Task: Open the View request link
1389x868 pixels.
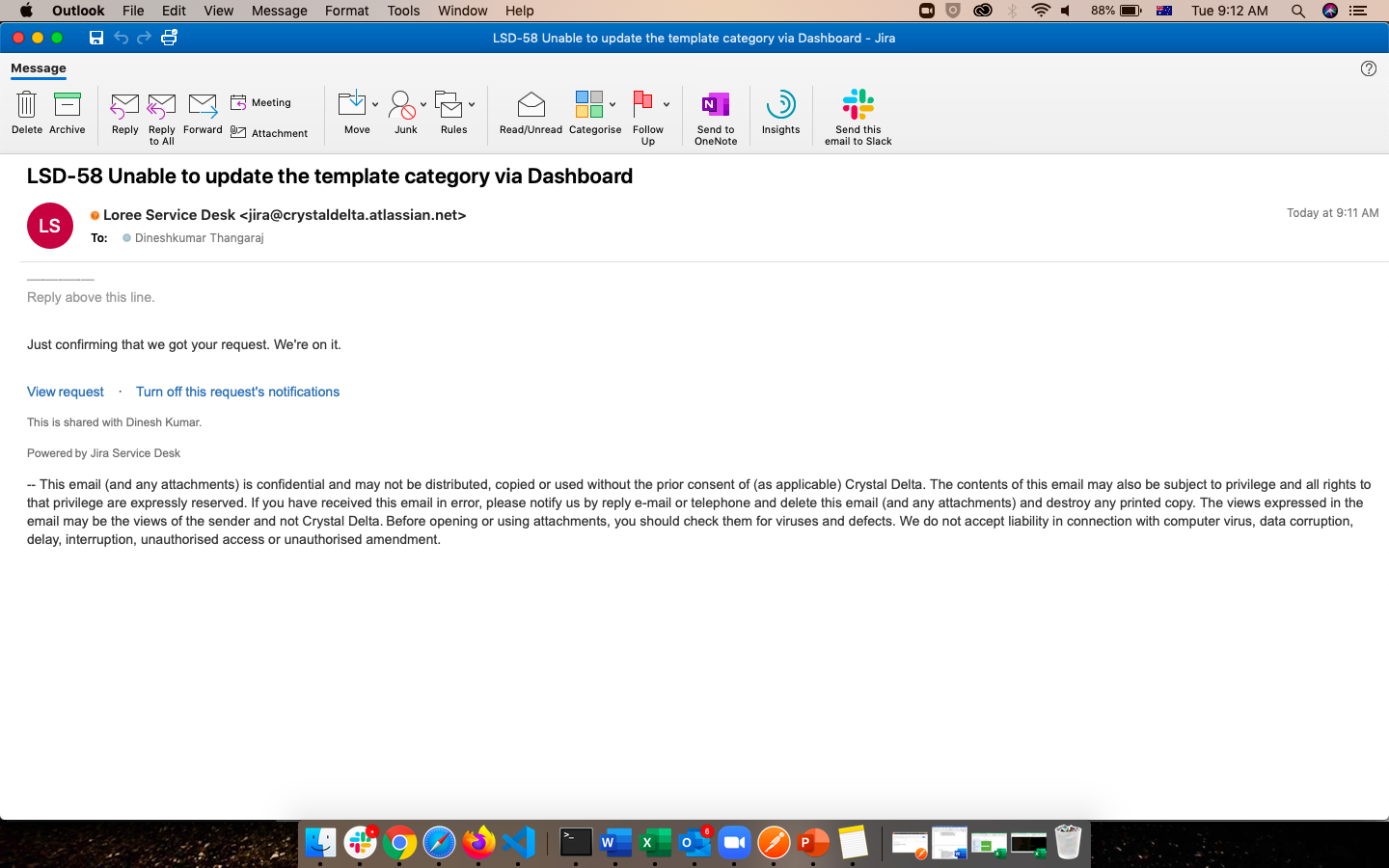Action: click(66, 392)
